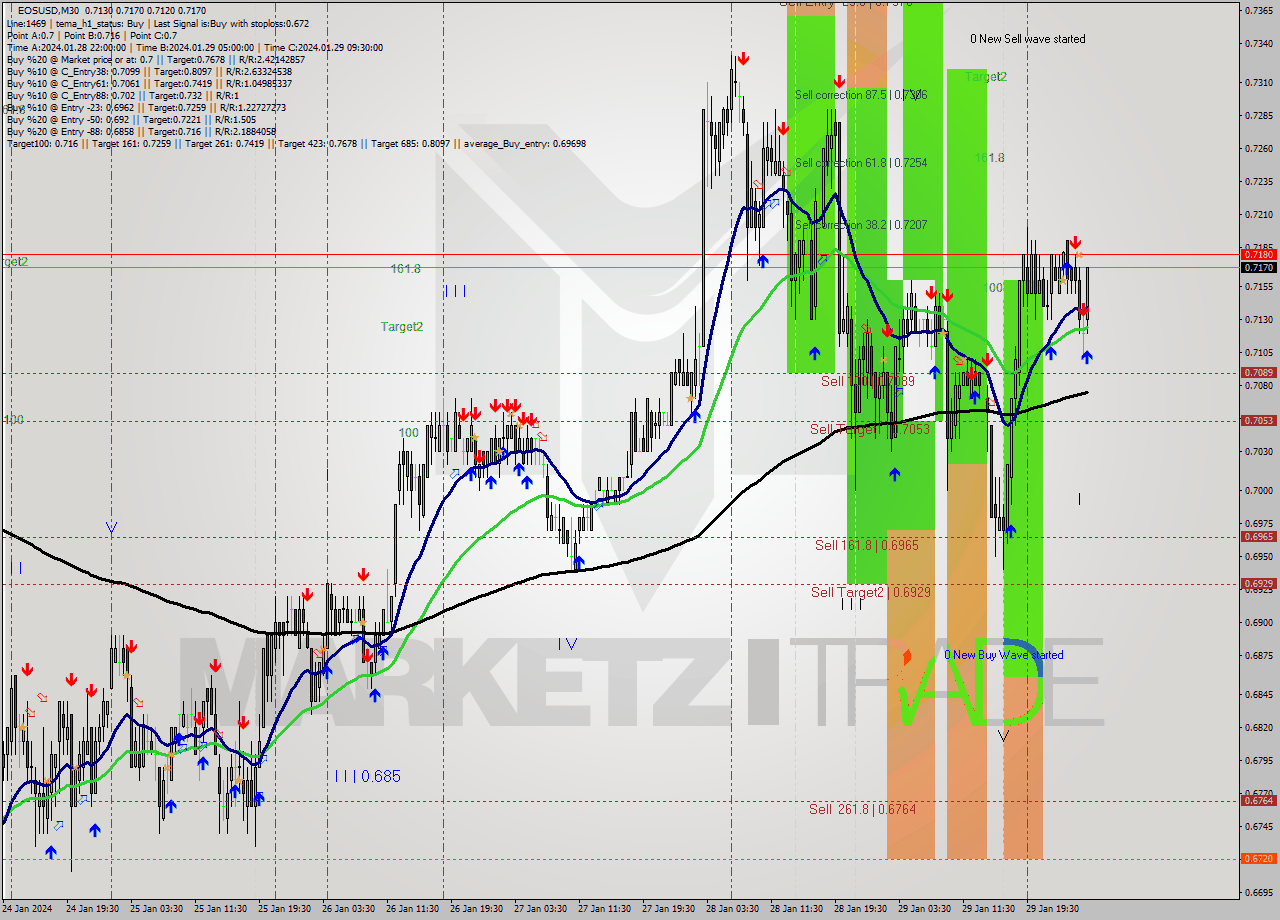The height and width of the screenshot is (920, 1280).
Task: Click the '28 Jan 19:30' time axis label
Action: (x=861, y=909)
